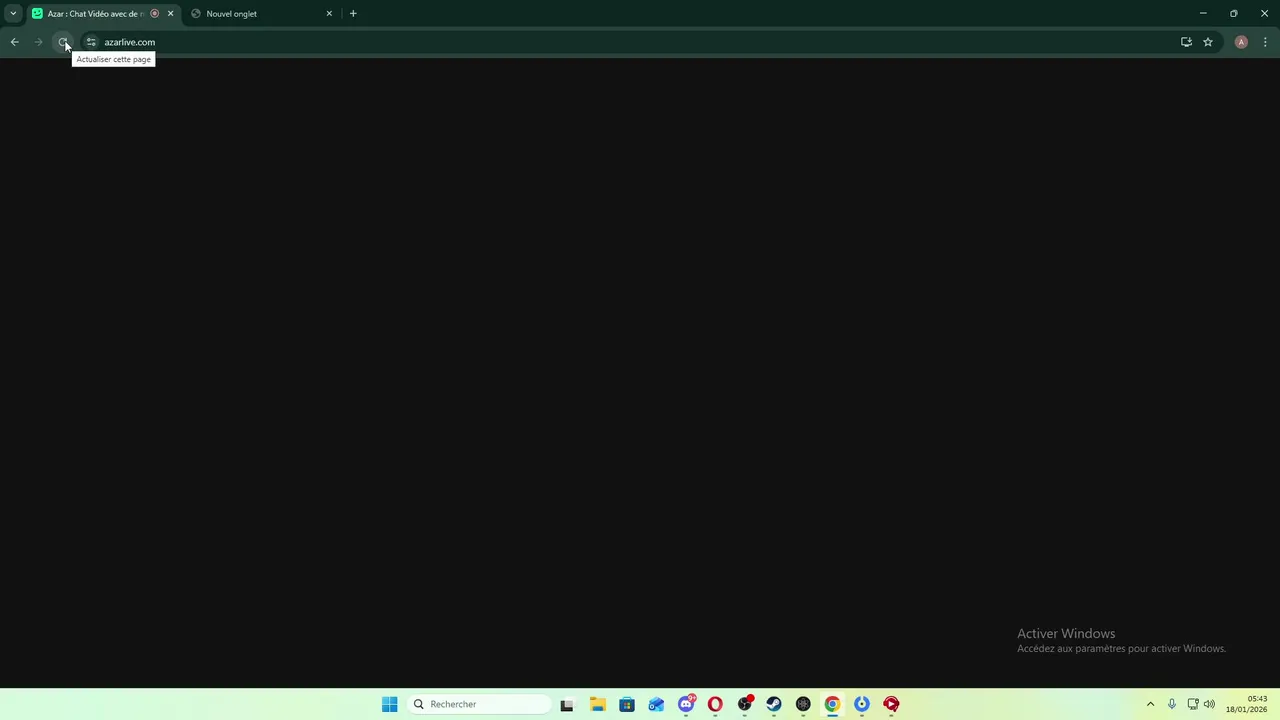
Task: Open the Windows Start menu
Action: (389, 704)
